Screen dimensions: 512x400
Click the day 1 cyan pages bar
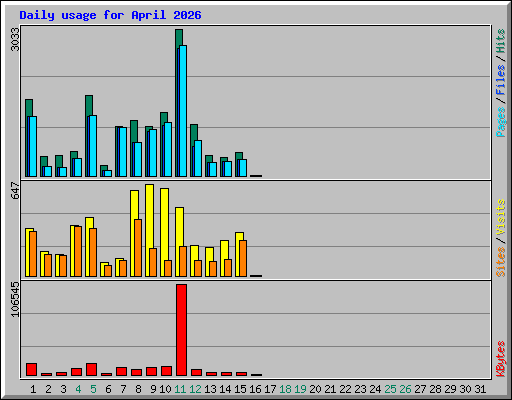coord(33,147)
